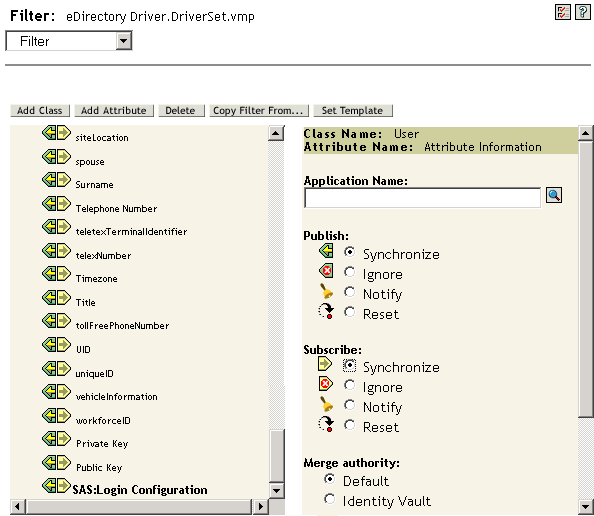
Task: Click the details panel vertical scrollbar thumb
Action: coord(586,279)
